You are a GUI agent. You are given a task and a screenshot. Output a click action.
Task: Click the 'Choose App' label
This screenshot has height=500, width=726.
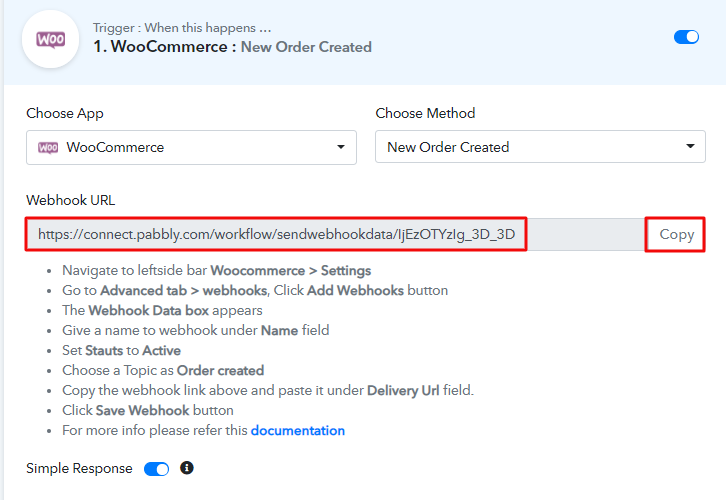(x=65, y=113)
